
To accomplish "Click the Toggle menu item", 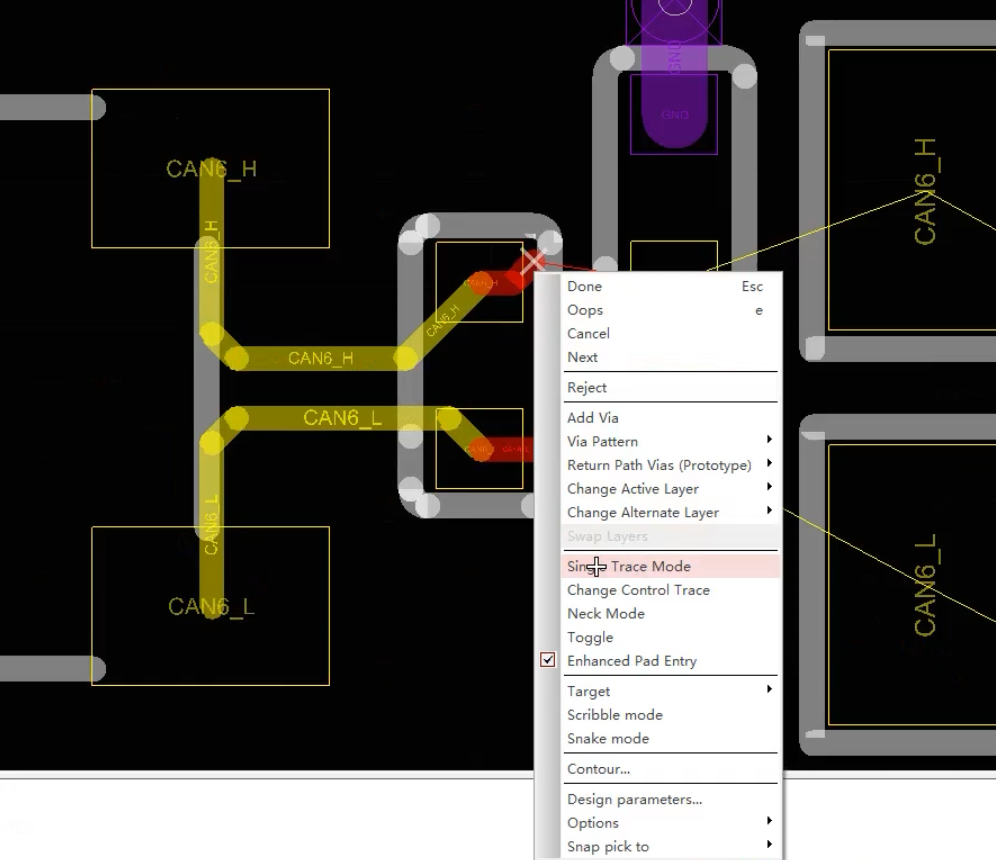I will tap(670, 637).
